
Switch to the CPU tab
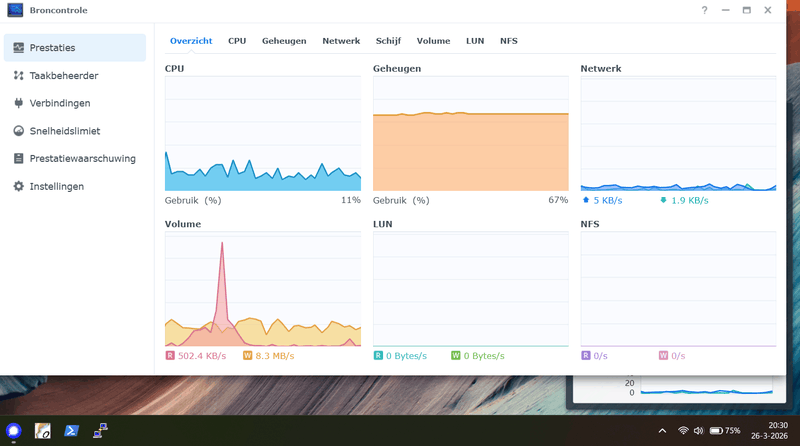(237, 41)
